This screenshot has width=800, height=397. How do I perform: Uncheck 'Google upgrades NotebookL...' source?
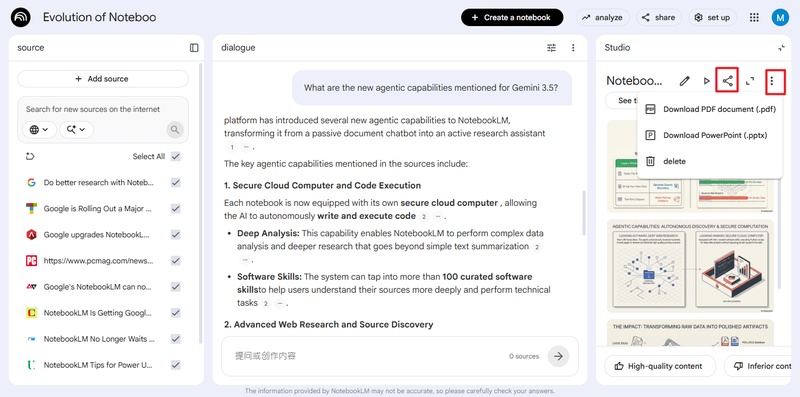[x=176, y=234]
